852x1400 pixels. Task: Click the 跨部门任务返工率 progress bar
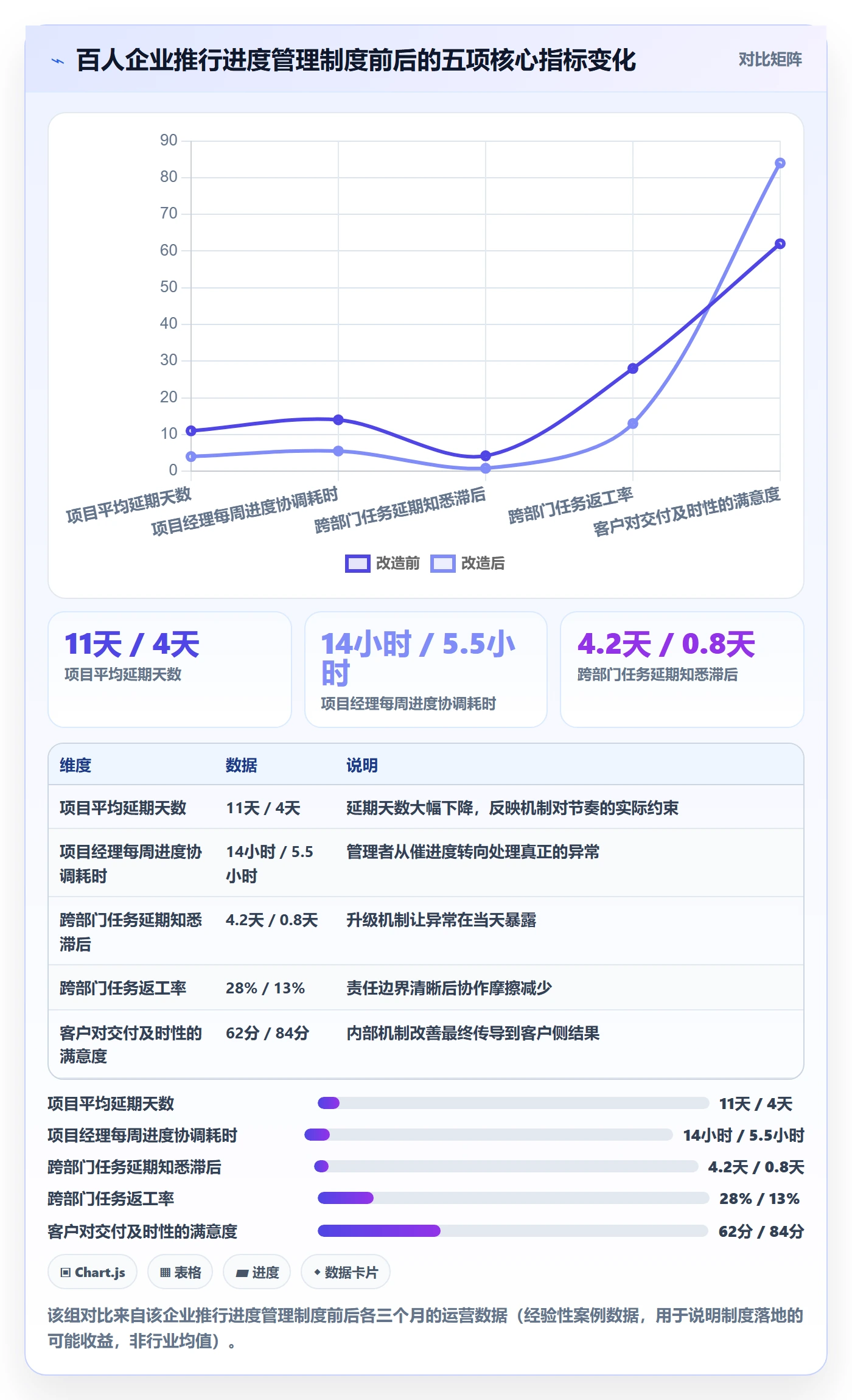513,1198
